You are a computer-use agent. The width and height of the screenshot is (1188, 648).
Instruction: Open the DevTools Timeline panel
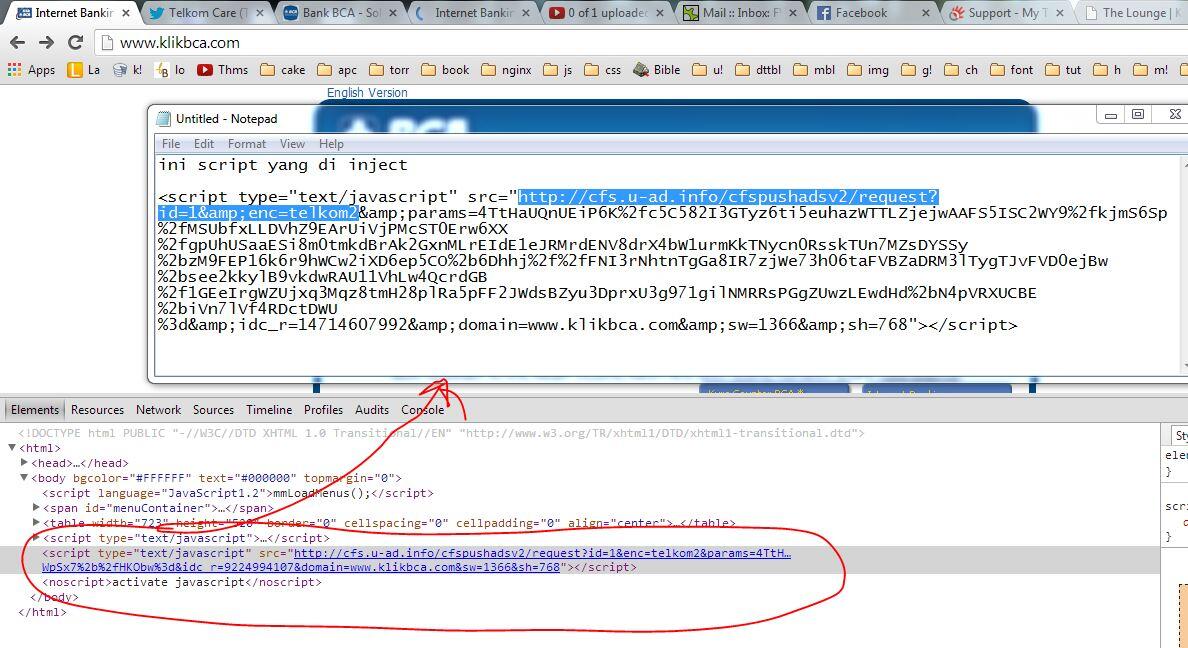point(269,409)
